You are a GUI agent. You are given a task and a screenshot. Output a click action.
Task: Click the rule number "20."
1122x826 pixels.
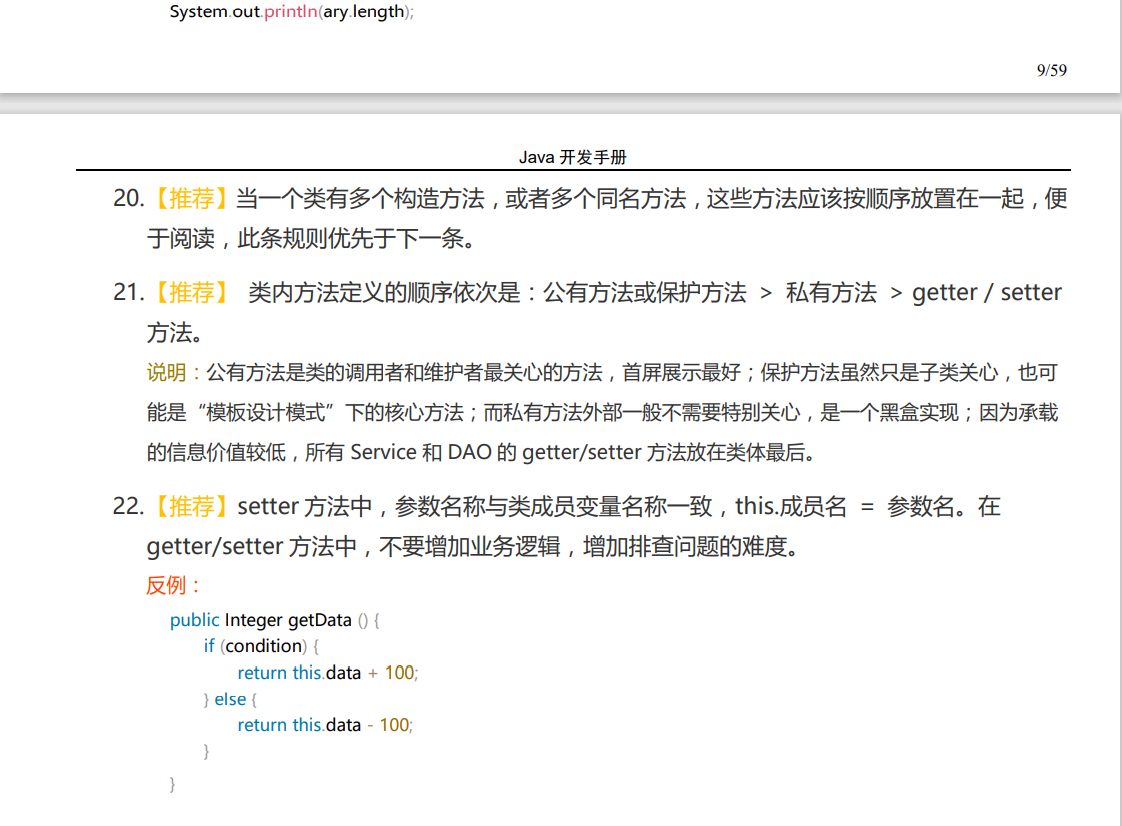click(x=129, y=198)
